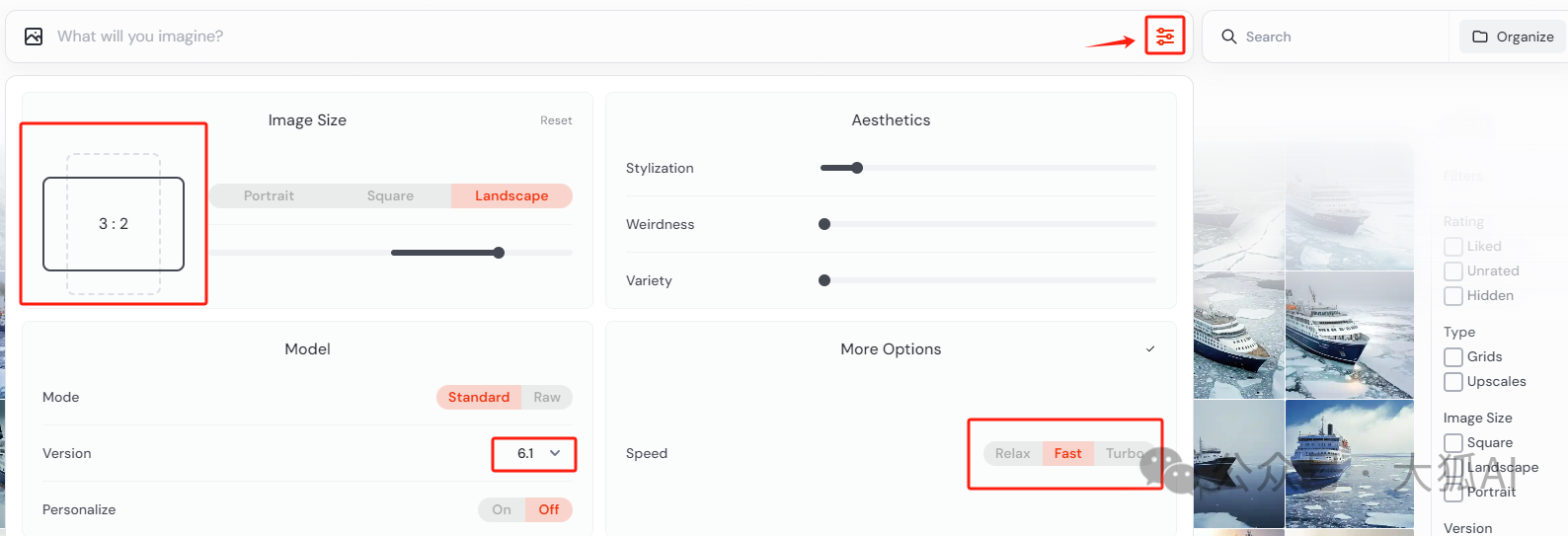Click the 3:2 aspect ratio preview box
This screenshot has height=536, width=1568.
pyautogui.click(x=114, y=224)
